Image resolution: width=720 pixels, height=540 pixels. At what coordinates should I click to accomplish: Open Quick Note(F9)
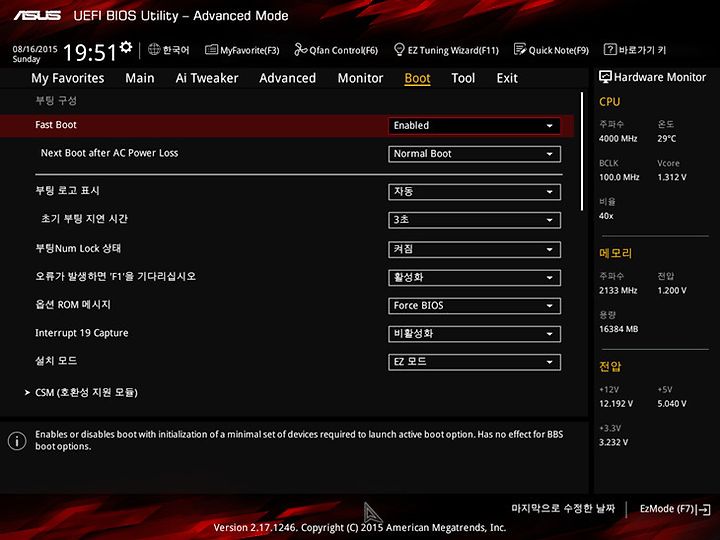(551, 50)
